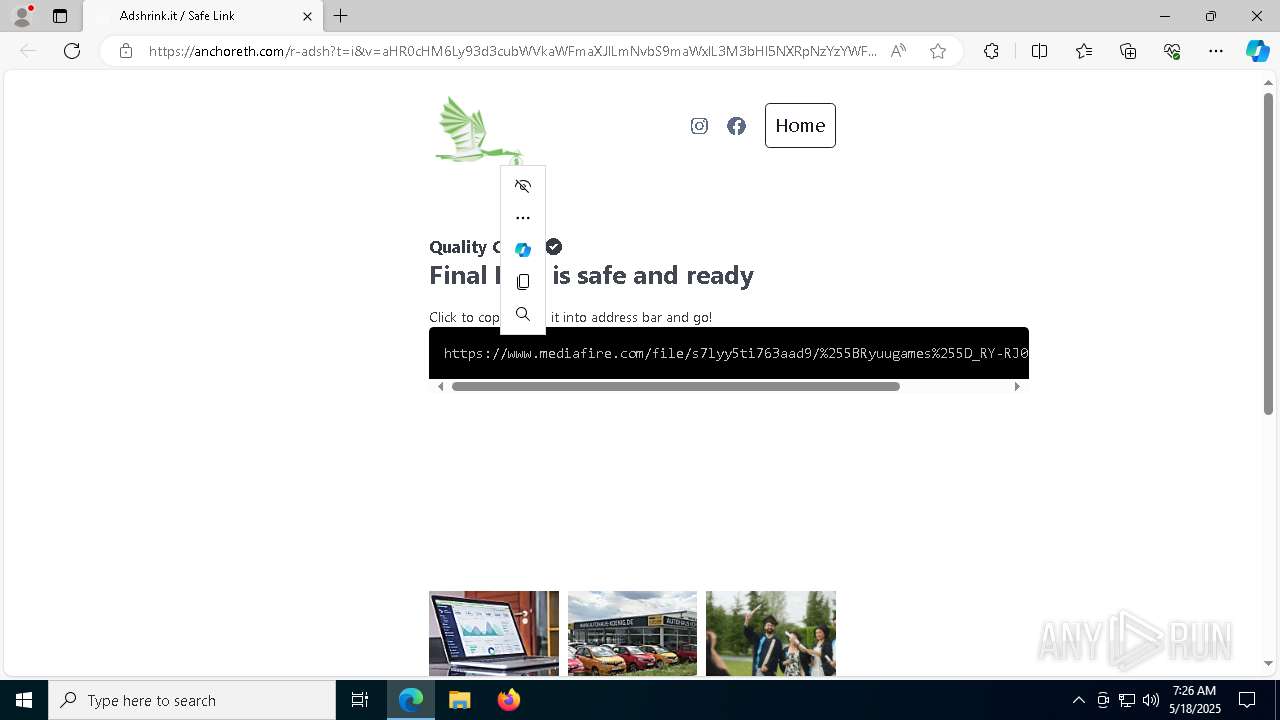Open the notification center
The image size is (1280, 720).
[1247, 700]
